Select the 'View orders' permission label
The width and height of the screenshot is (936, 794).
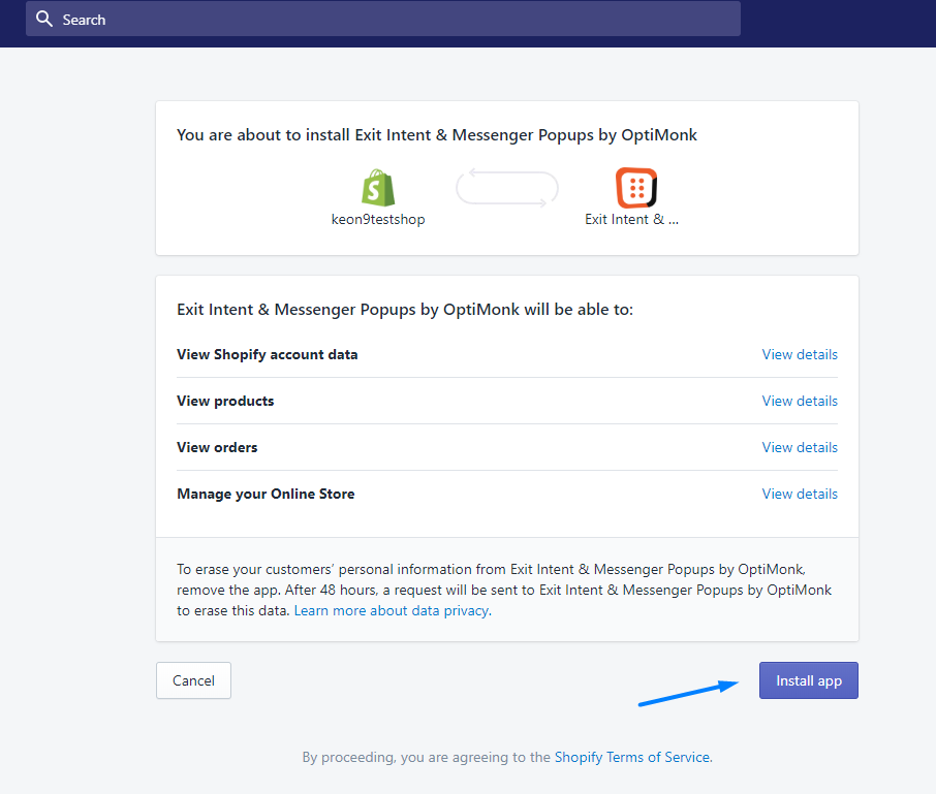[x=217, y=447]
